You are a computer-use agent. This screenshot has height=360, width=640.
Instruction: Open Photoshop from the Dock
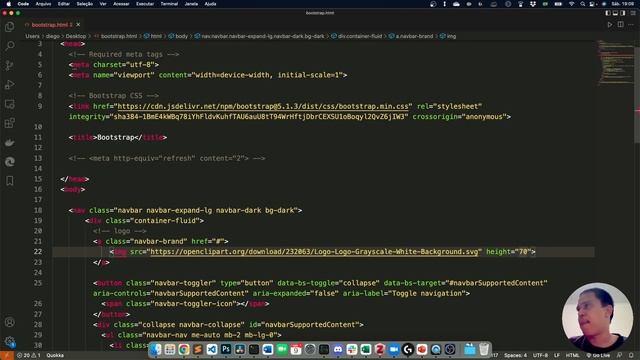[226, 349]
